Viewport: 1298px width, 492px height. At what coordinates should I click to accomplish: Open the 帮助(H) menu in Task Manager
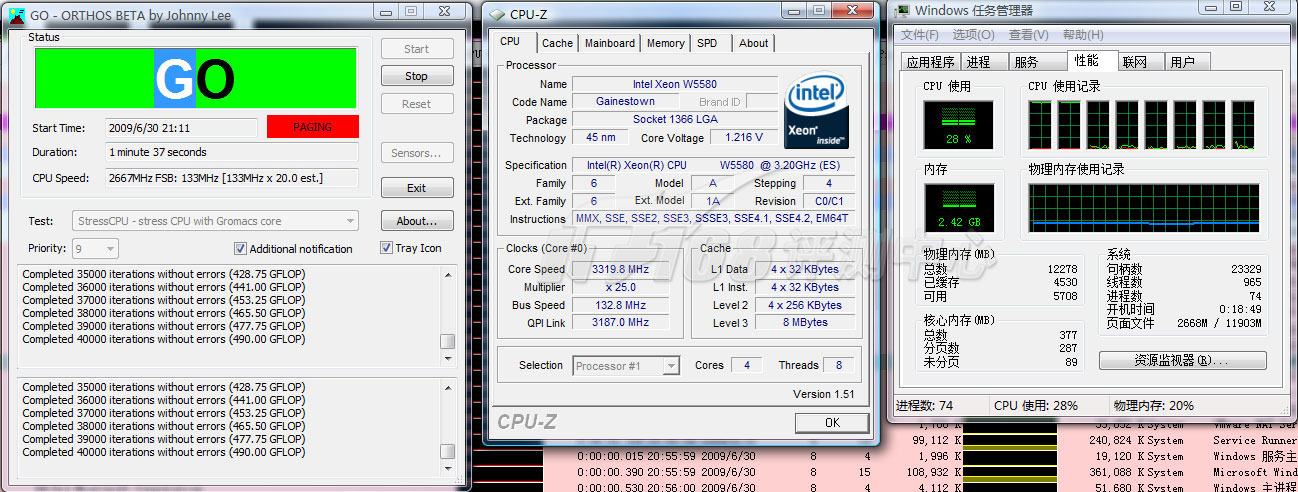tap(1083, 35)
